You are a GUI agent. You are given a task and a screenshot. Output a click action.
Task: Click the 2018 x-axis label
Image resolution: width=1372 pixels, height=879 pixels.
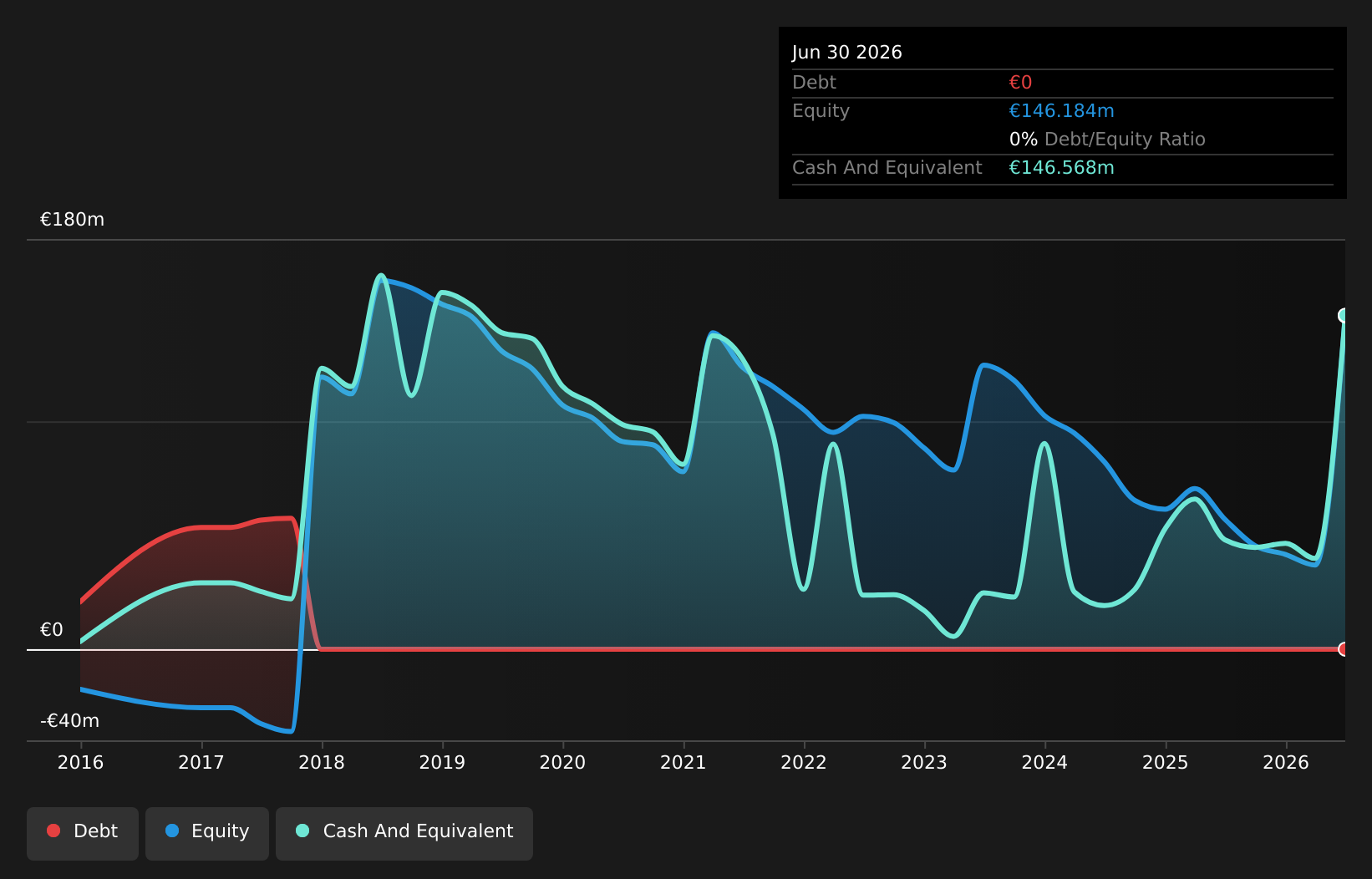[322, 762]
